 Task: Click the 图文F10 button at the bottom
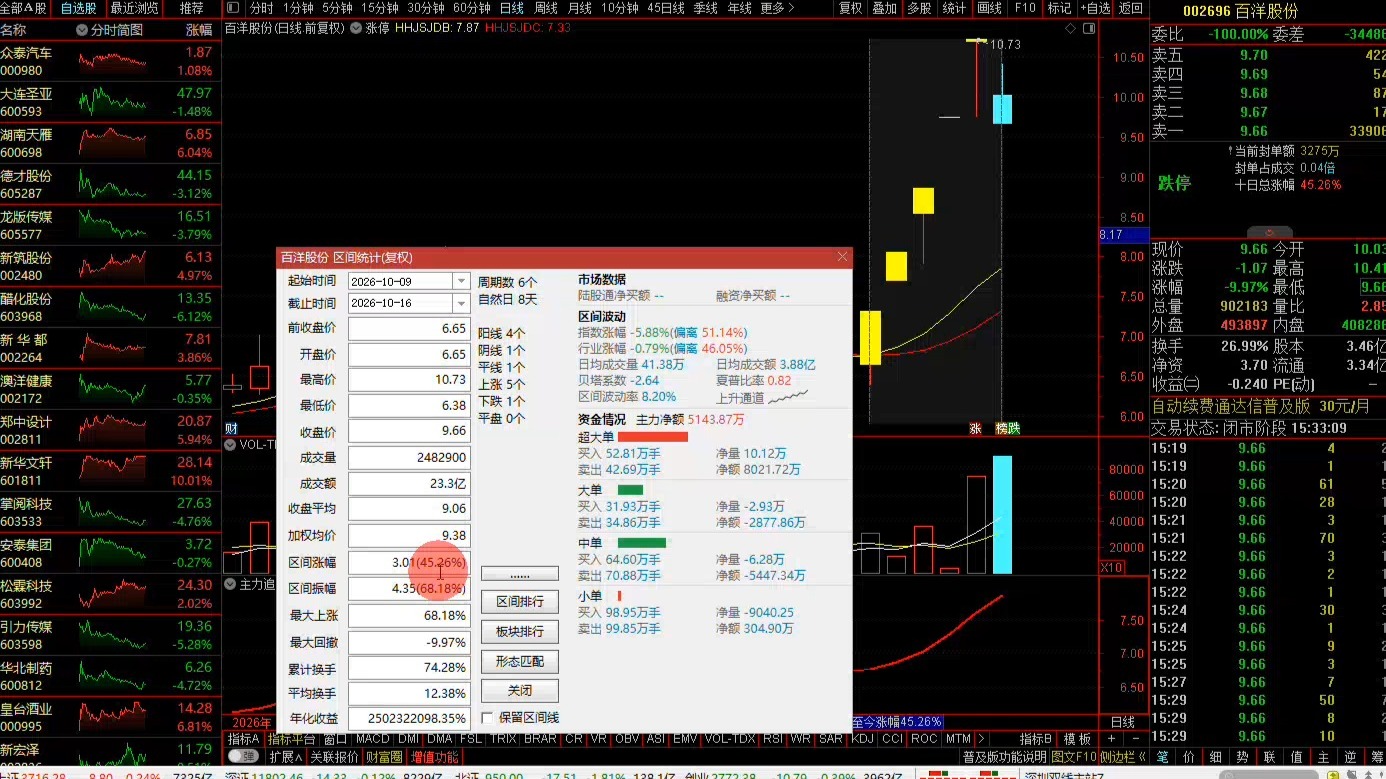point(1073,757)
